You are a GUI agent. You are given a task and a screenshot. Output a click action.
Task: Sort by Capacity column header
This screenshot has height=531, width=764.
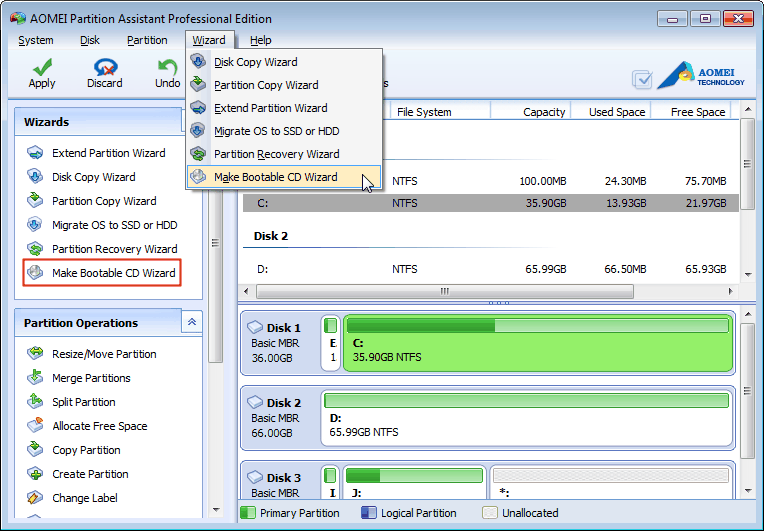point(531,112)
